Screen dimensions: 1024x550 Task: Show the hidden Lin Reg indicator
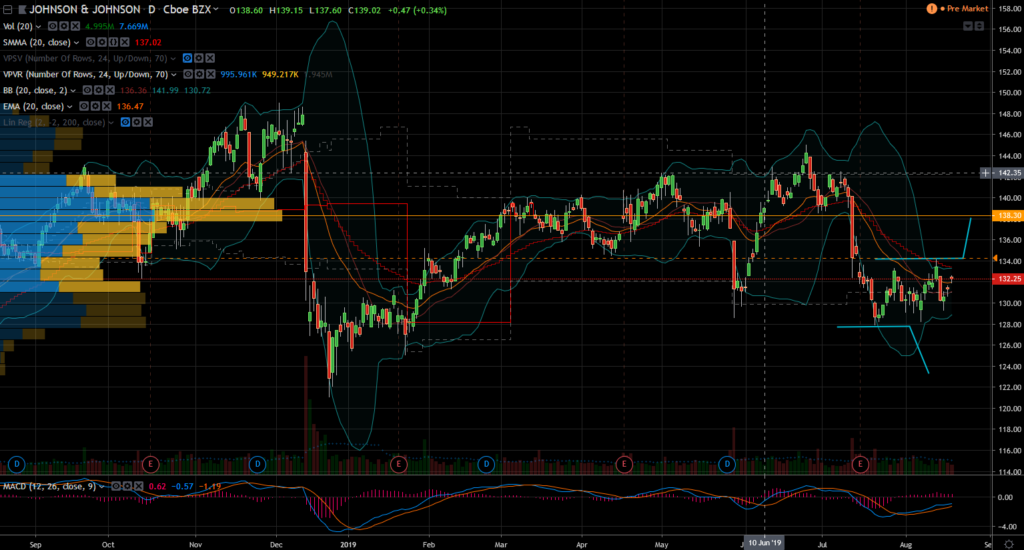tap(125, 122)
